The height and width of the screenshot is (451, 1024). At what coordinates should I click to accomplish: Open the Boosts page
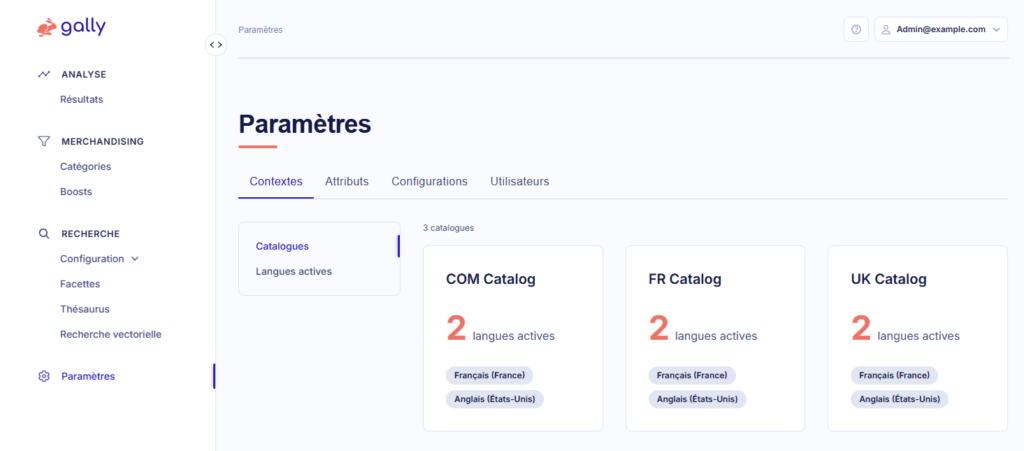76,191
